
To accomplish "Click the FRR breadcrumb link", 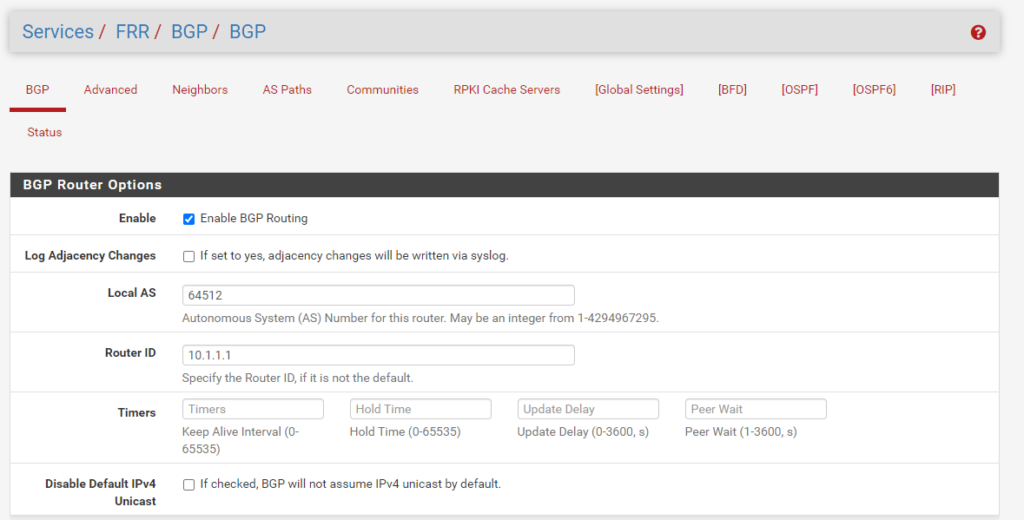I will (x=131, y=32).
